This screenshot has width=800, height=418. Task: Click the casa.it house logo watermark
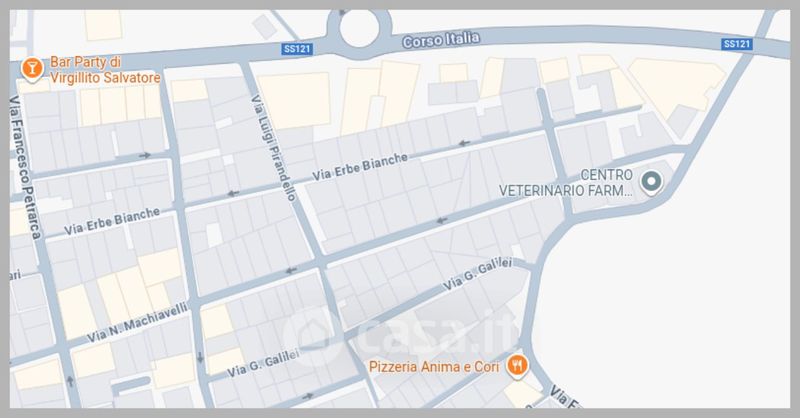[312, 336]
